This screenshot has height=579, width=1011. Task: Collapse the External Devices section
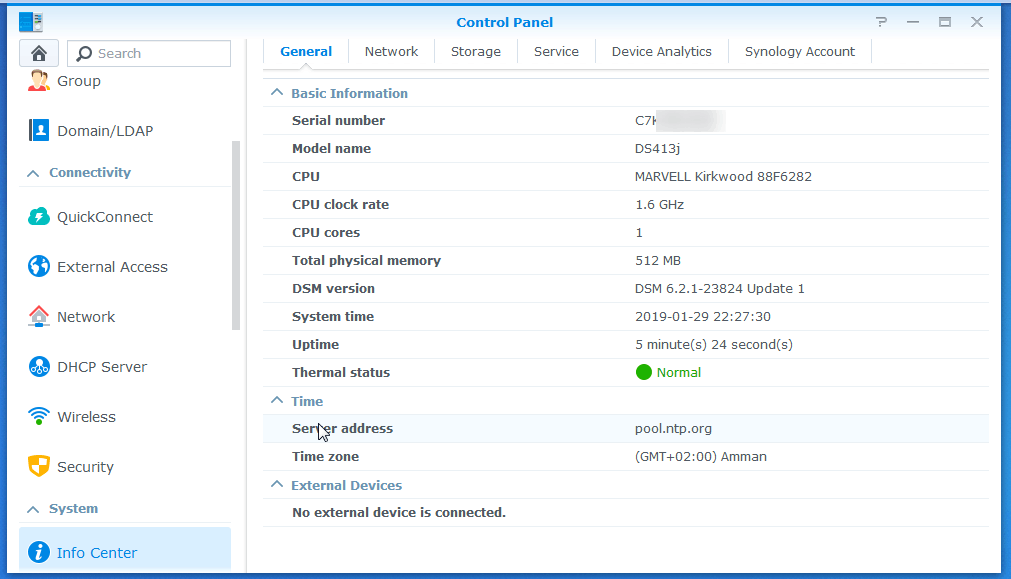click(x=276, y=485)
